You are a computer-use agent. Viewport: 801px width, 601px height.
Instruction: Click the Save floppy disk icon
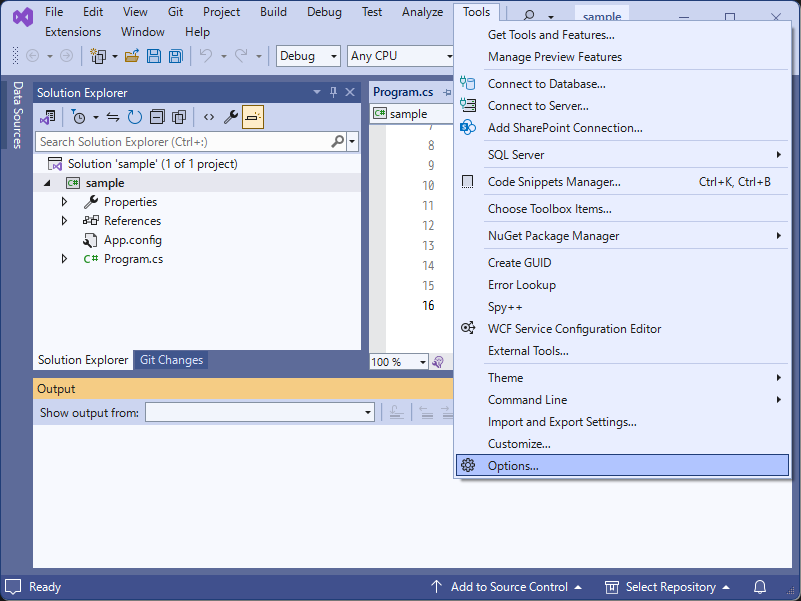click(x=154, y=56)
